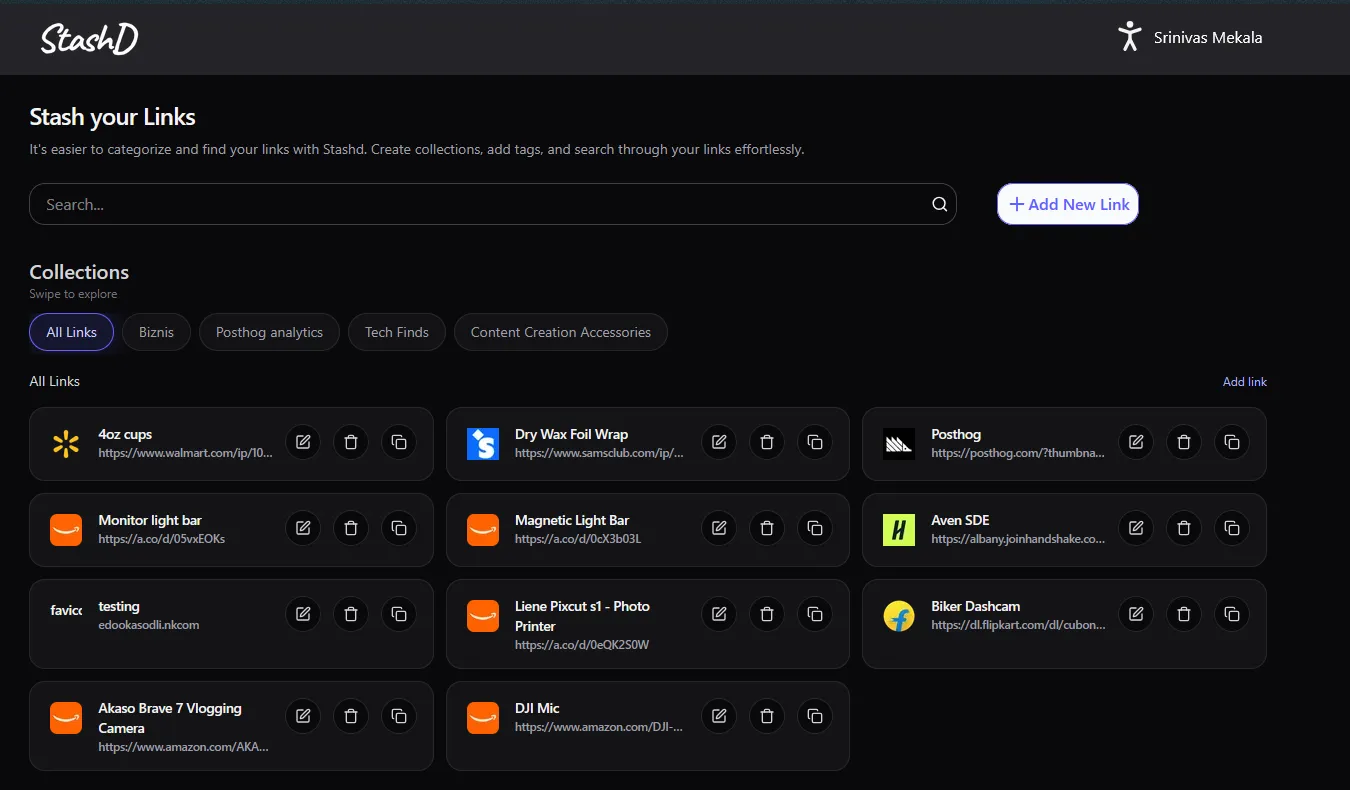Edit the Liene Pixcut s1 link
This screenshot has width=1350, height=790.
tap(719, 614)
